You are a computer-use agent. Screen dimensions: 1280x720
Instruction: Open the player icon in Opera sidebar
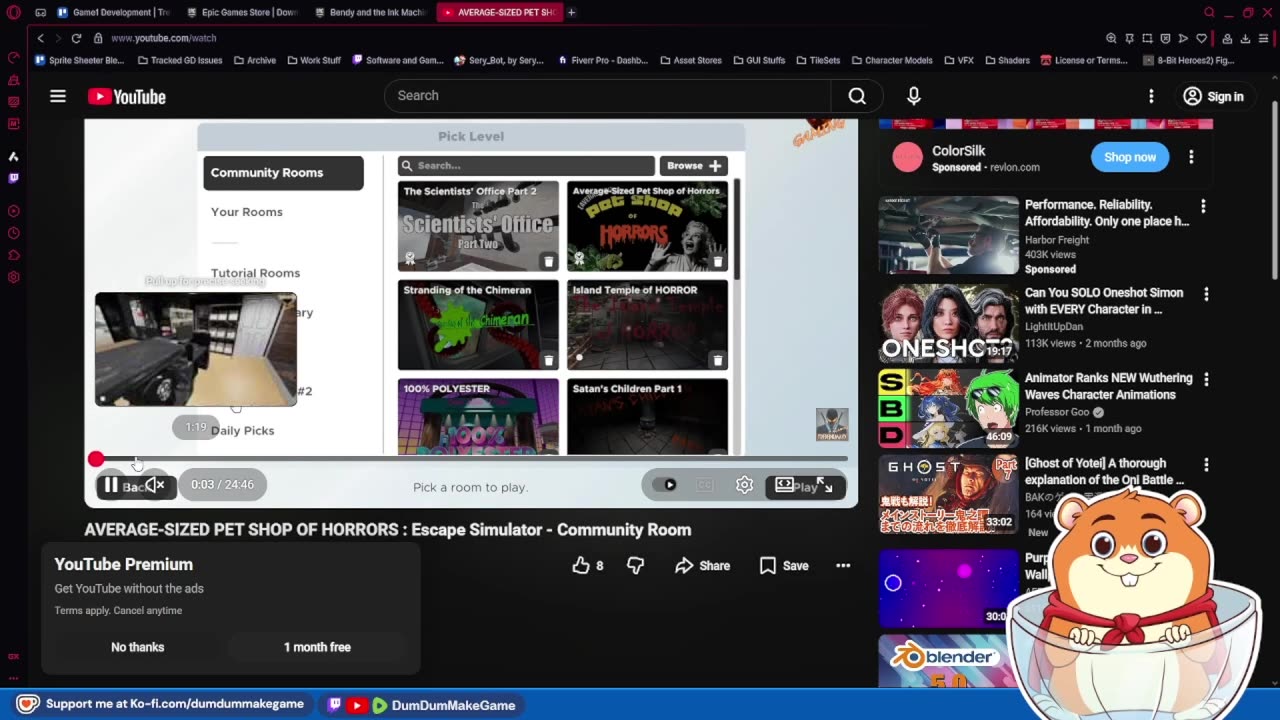click(x=14, y=211)
